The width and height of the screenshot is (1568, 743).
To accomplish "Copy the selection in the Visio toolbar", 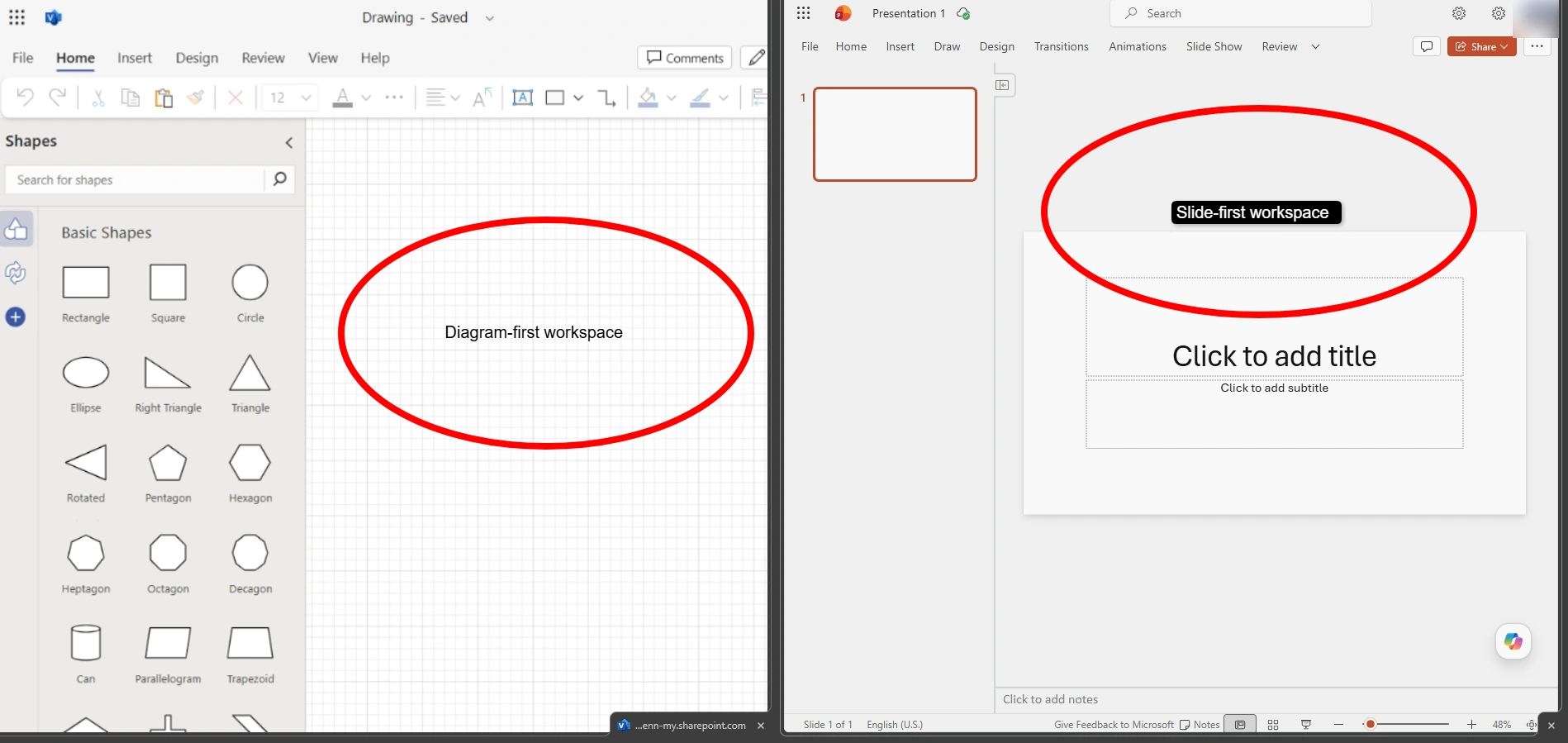I will pyautogui.click(x=131, y=98).
